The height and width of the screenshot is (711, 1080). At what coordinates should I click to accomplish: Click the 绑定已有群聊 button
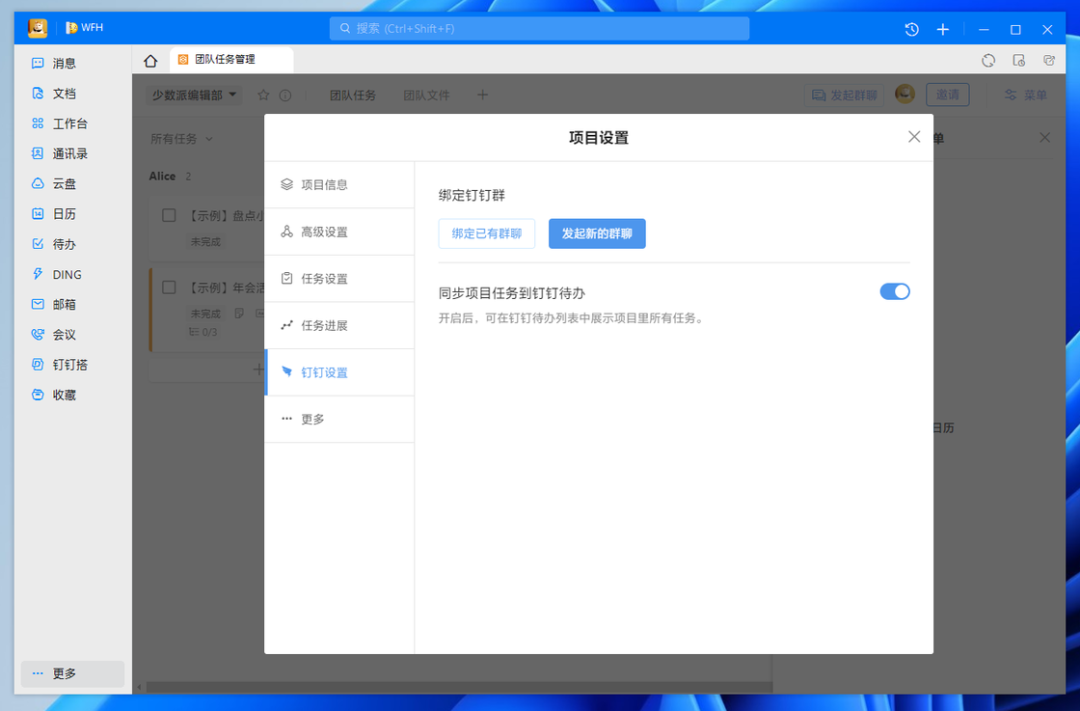pyautogui.click(x=487, y=234)
